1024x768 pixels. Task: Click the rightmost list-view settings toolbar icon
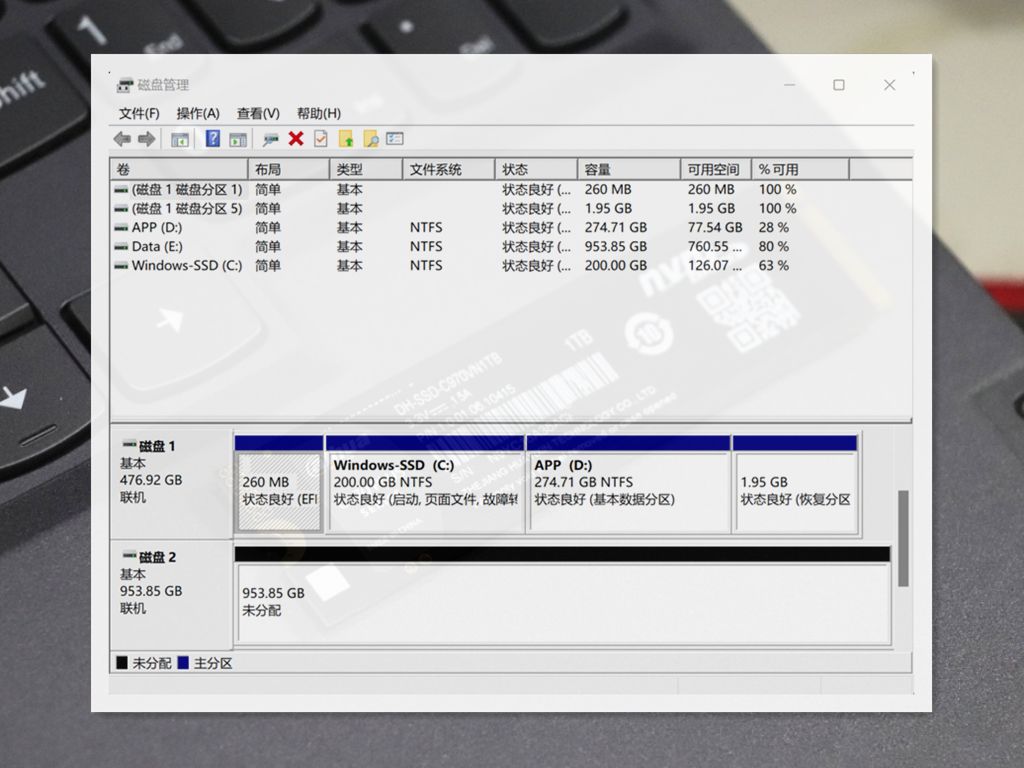395,138
